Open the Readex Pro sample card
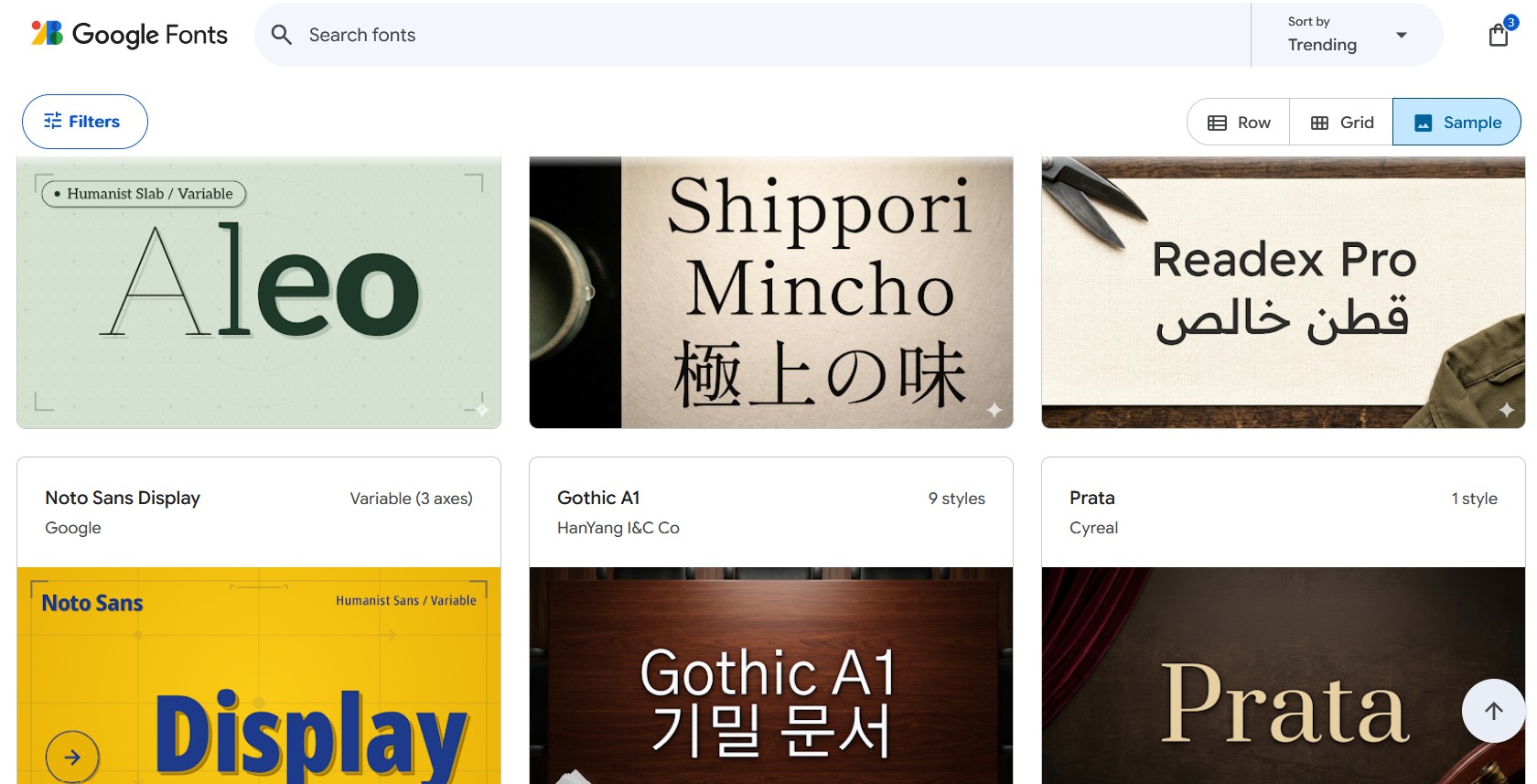Screen dimensions: 1537x784 point(1284,292)
